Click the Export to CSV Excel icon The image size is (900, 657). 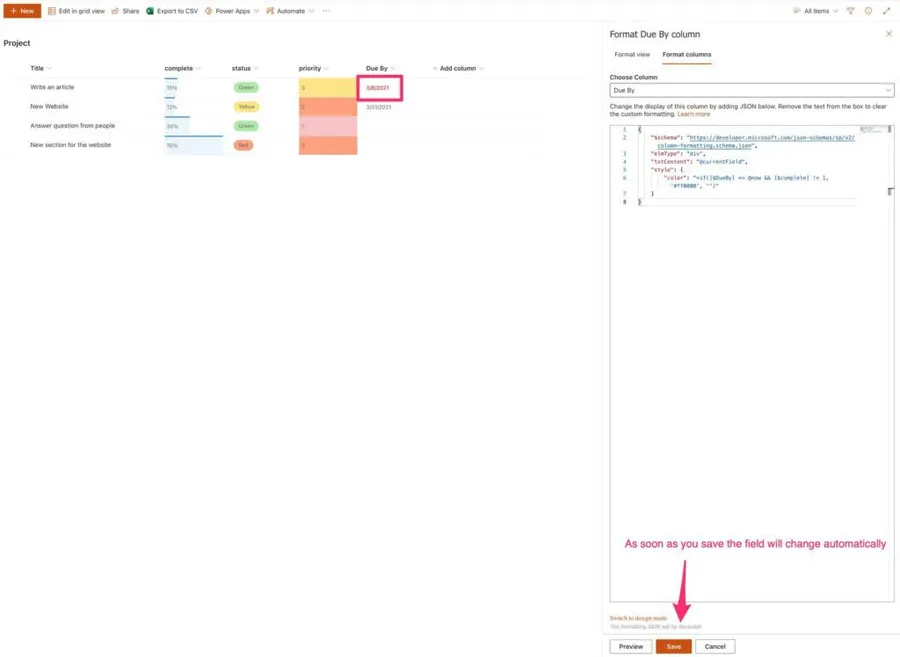click(x=150, y=11)
